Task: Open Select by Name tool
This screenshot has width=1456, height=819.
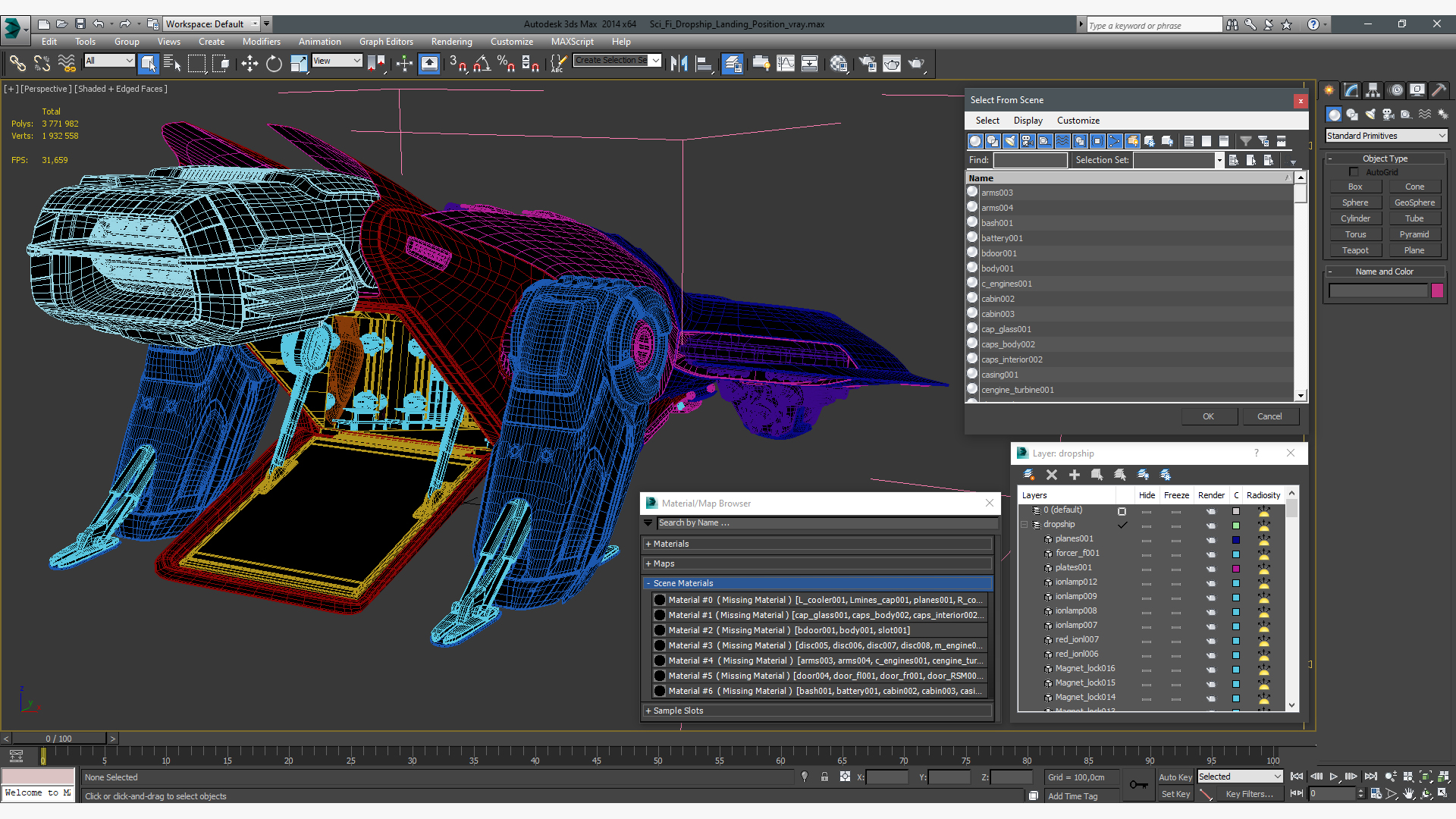Action: point(172,64)
